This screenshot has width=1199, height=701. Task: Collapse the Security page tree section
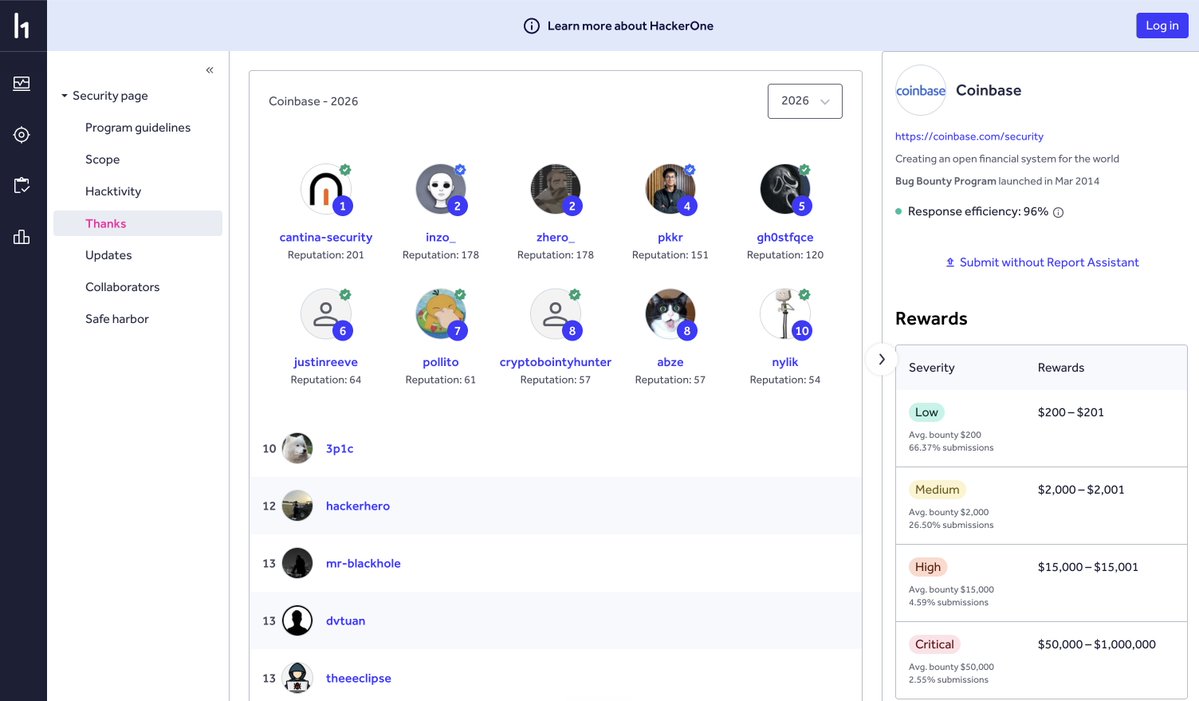[64, 96]
